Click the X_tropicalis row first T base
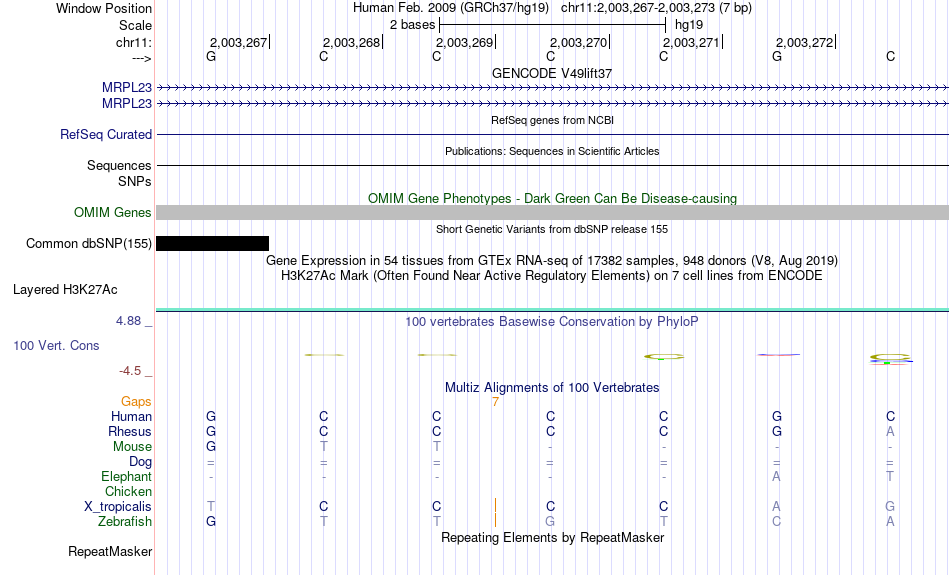 pyautogui.click(x=211, y=507)
